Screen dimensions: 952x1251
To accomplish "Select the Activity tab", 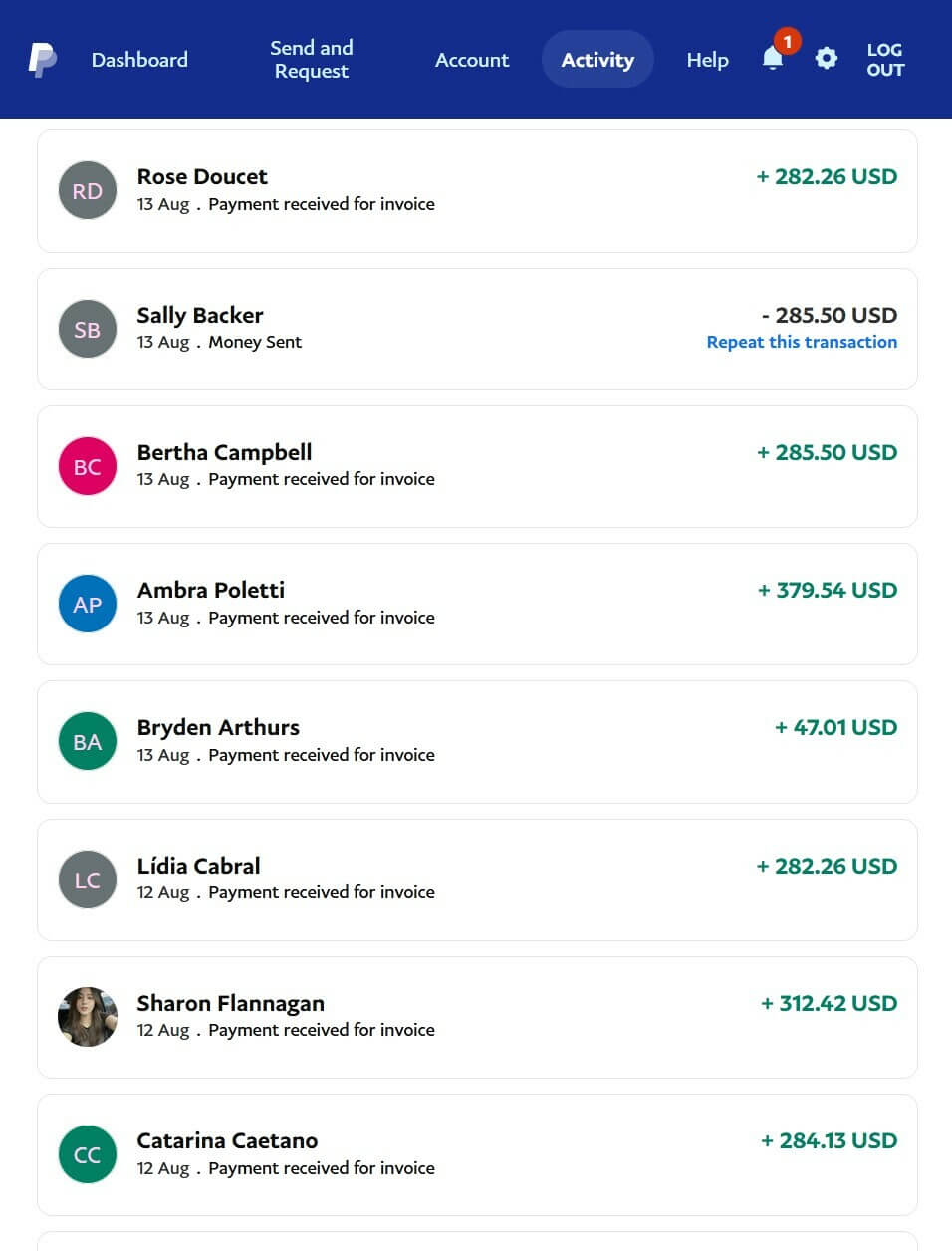I will click(597, 60).
